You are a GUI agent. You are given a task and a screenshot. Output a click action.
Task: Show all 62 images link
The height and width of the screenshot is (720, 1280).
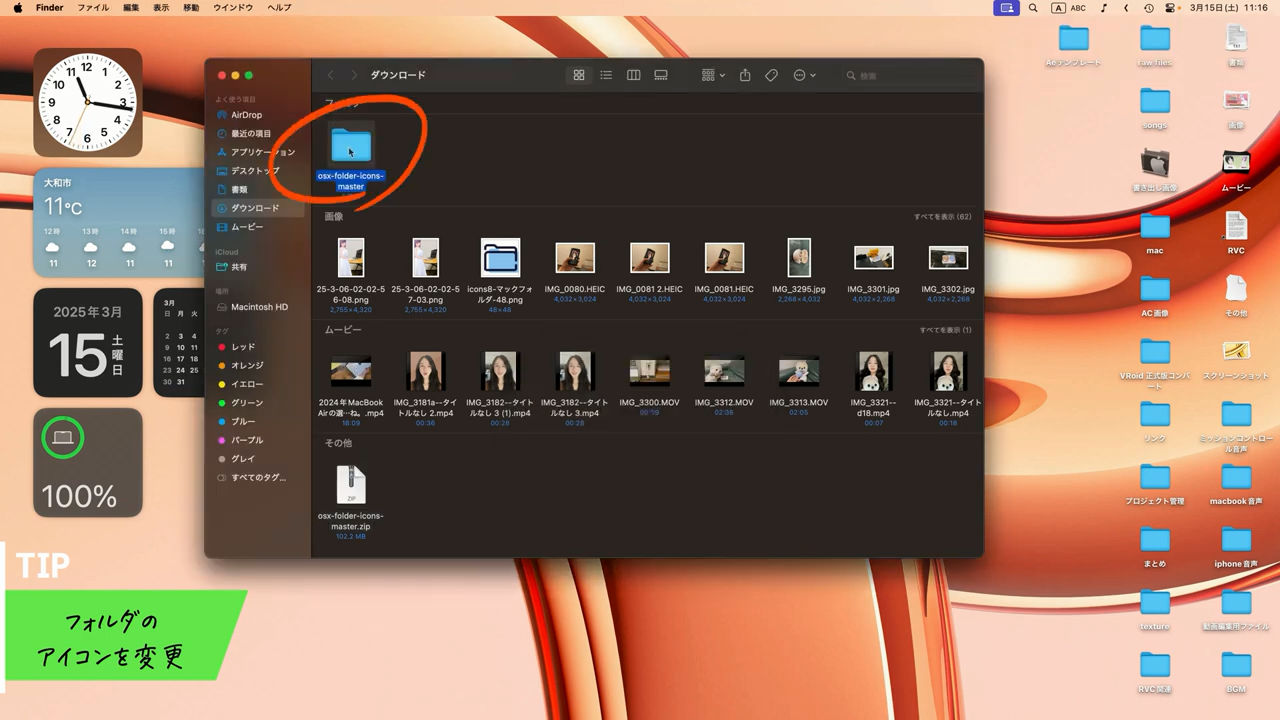coord(942,217)
